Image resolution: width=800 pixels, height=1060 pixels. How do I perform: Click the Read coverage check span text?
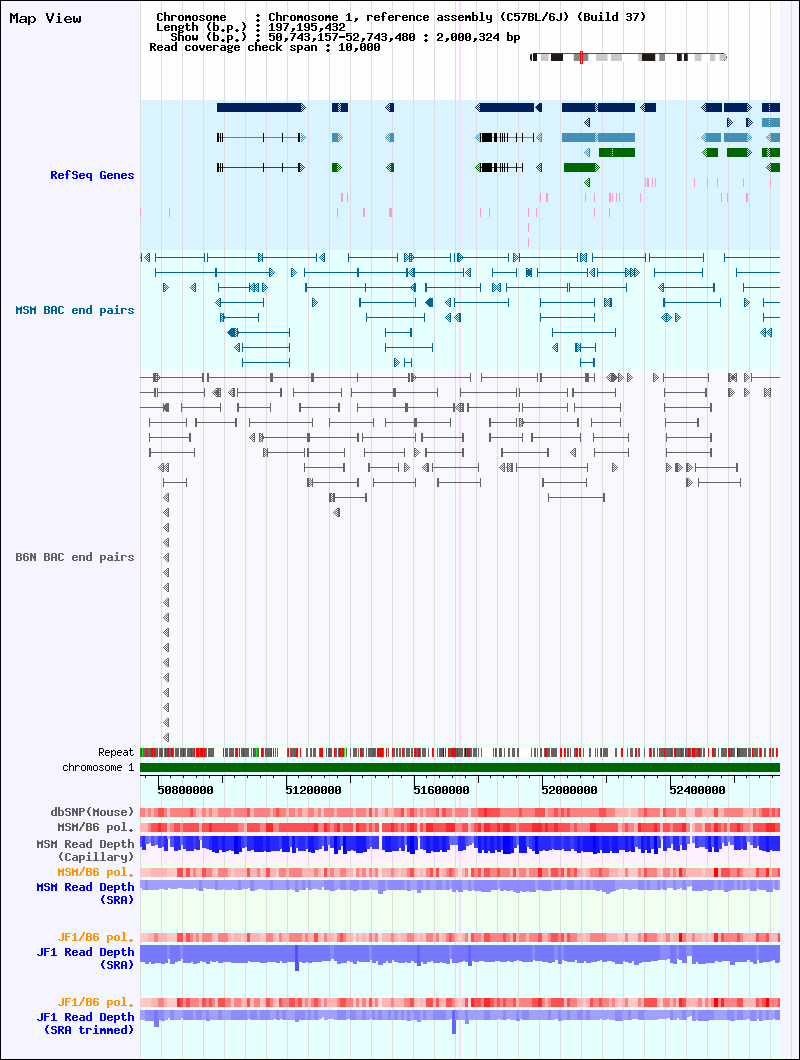[264, 47]
